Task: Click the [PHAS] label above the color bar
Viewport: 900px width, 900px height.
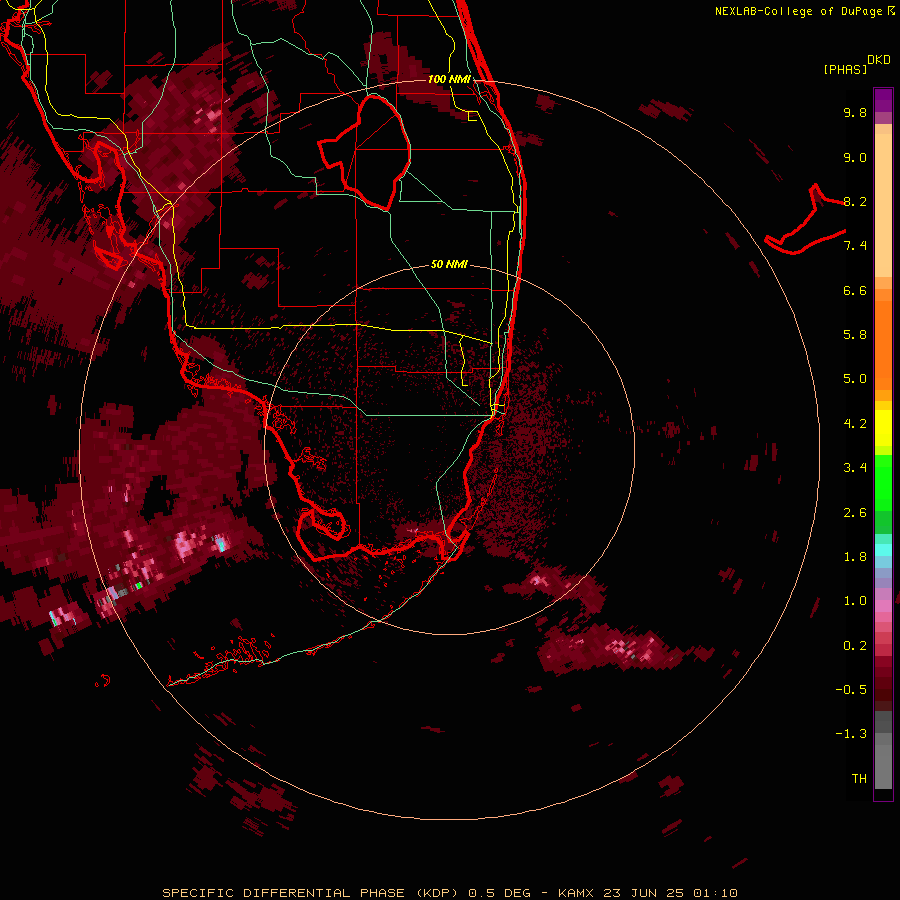Action: [x=845, y=70]
